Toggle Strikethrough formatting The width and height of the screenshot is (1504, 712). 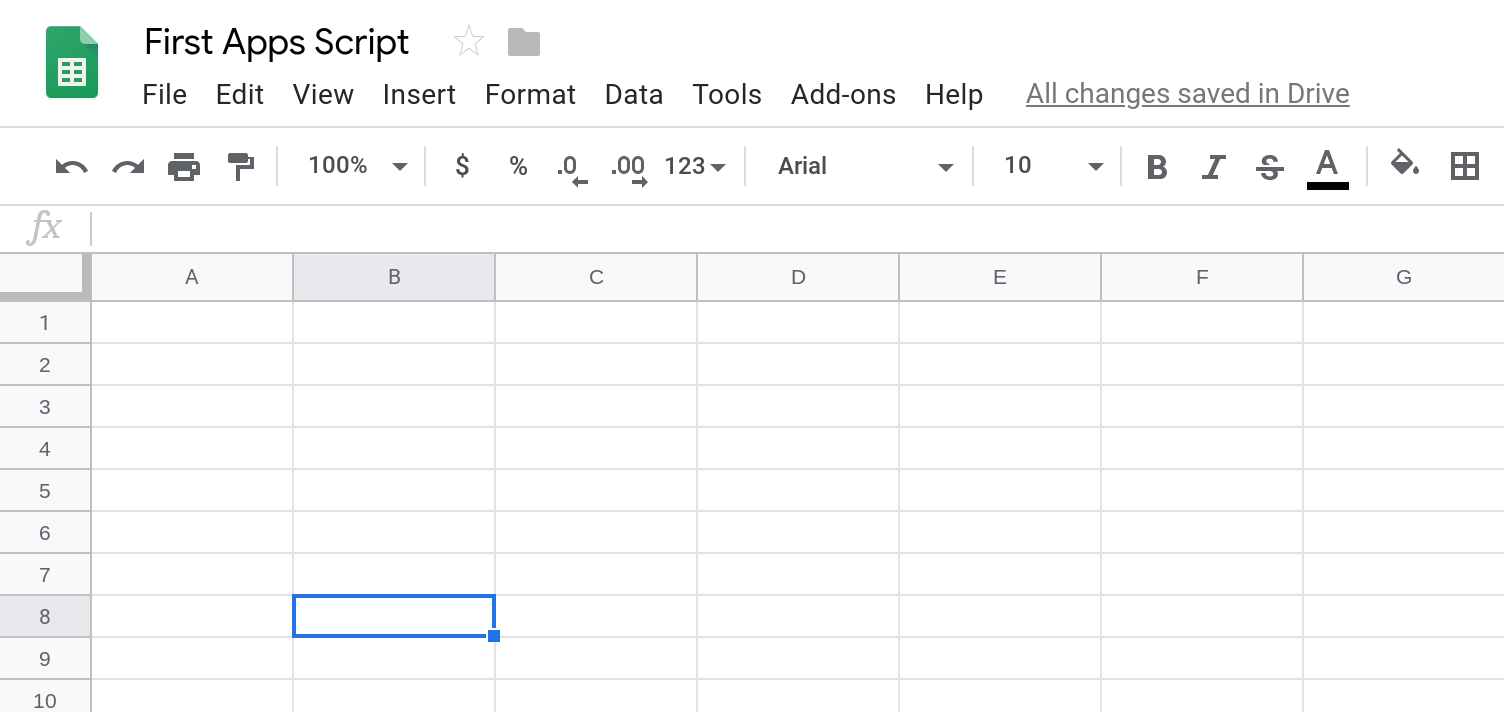(x=1270, y=167)
